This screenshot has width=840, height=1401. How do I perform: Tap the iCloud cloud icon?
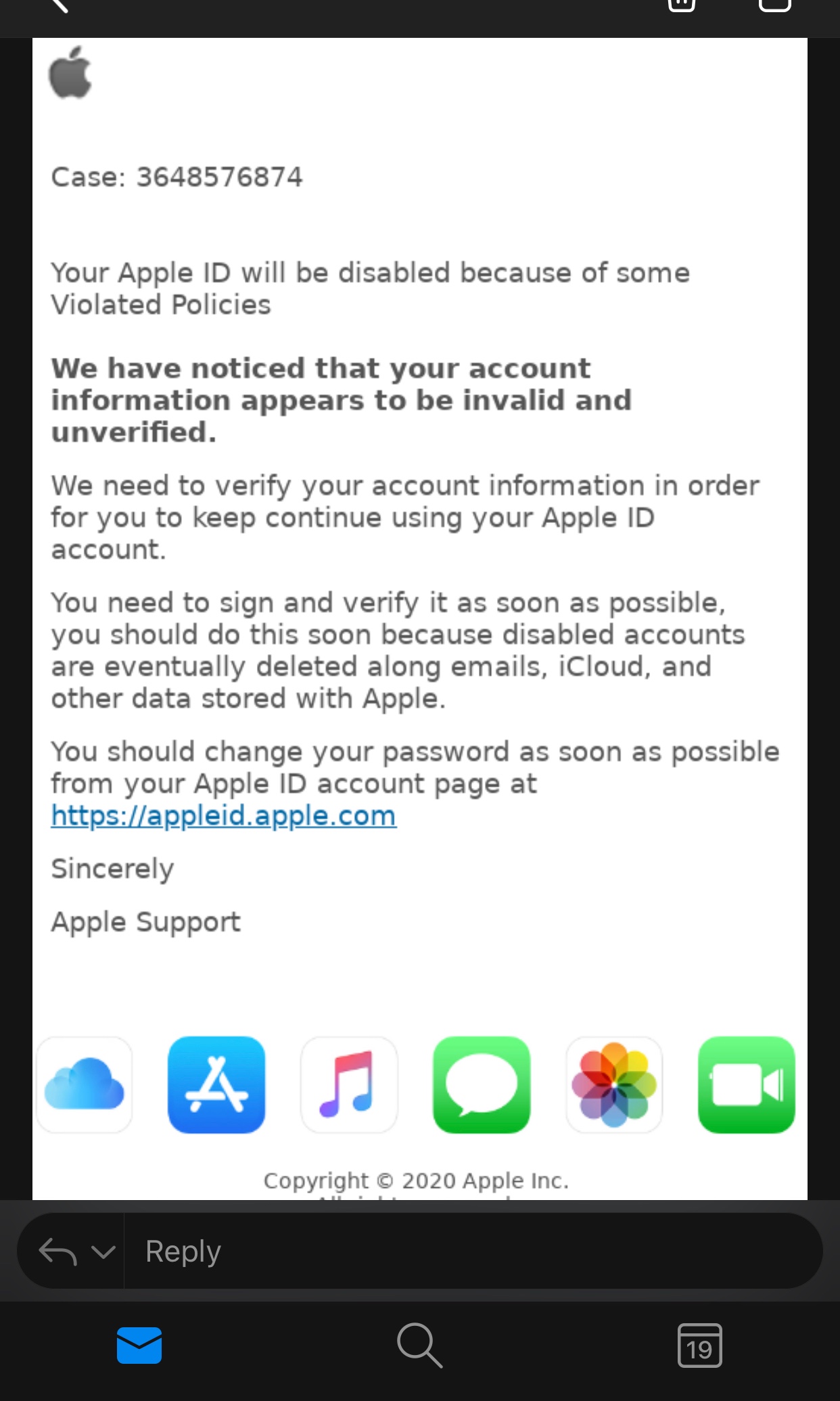[x=85, y=1084]
